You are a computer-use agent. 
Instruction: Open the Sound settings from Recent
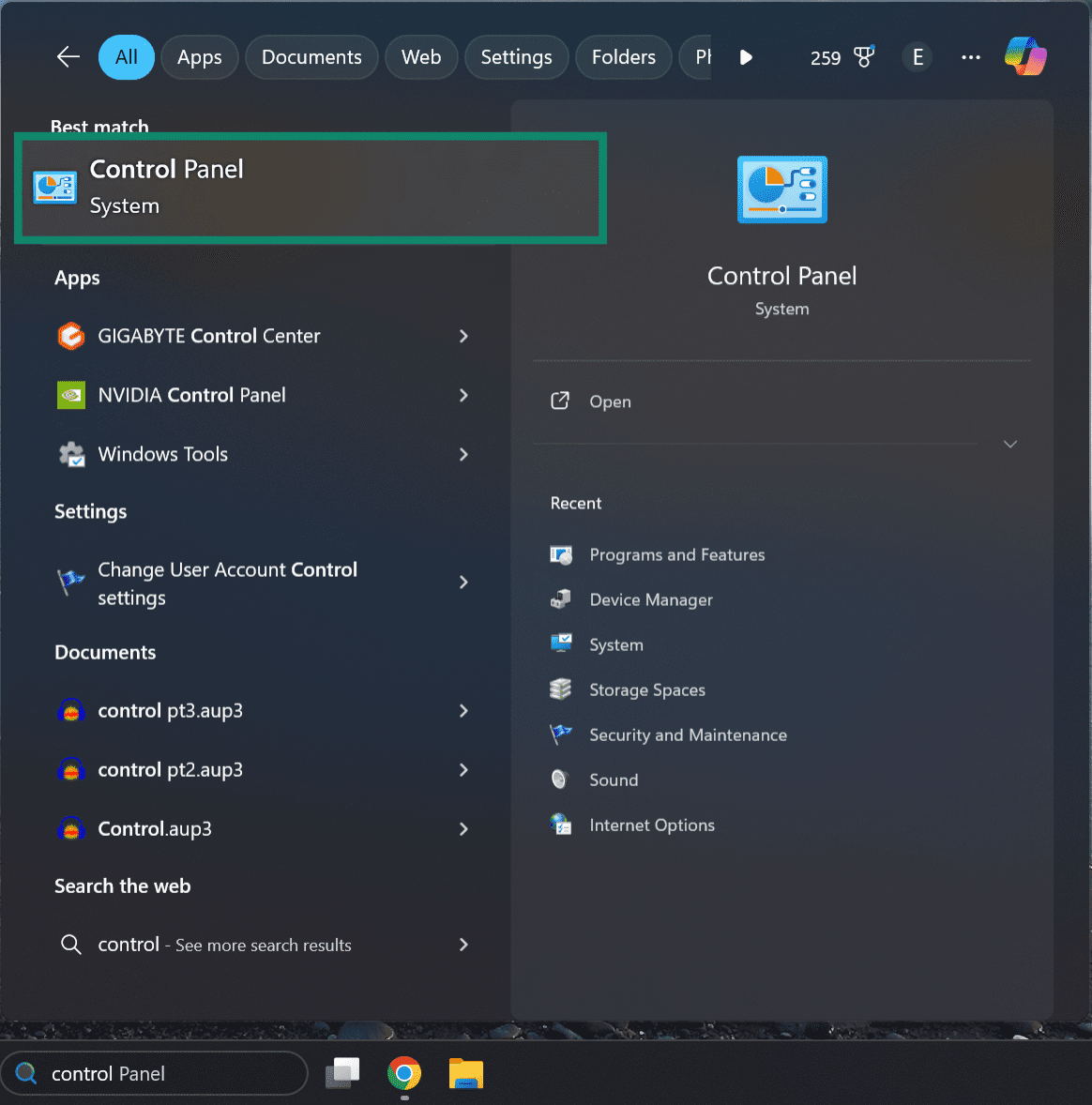point(614,780)
